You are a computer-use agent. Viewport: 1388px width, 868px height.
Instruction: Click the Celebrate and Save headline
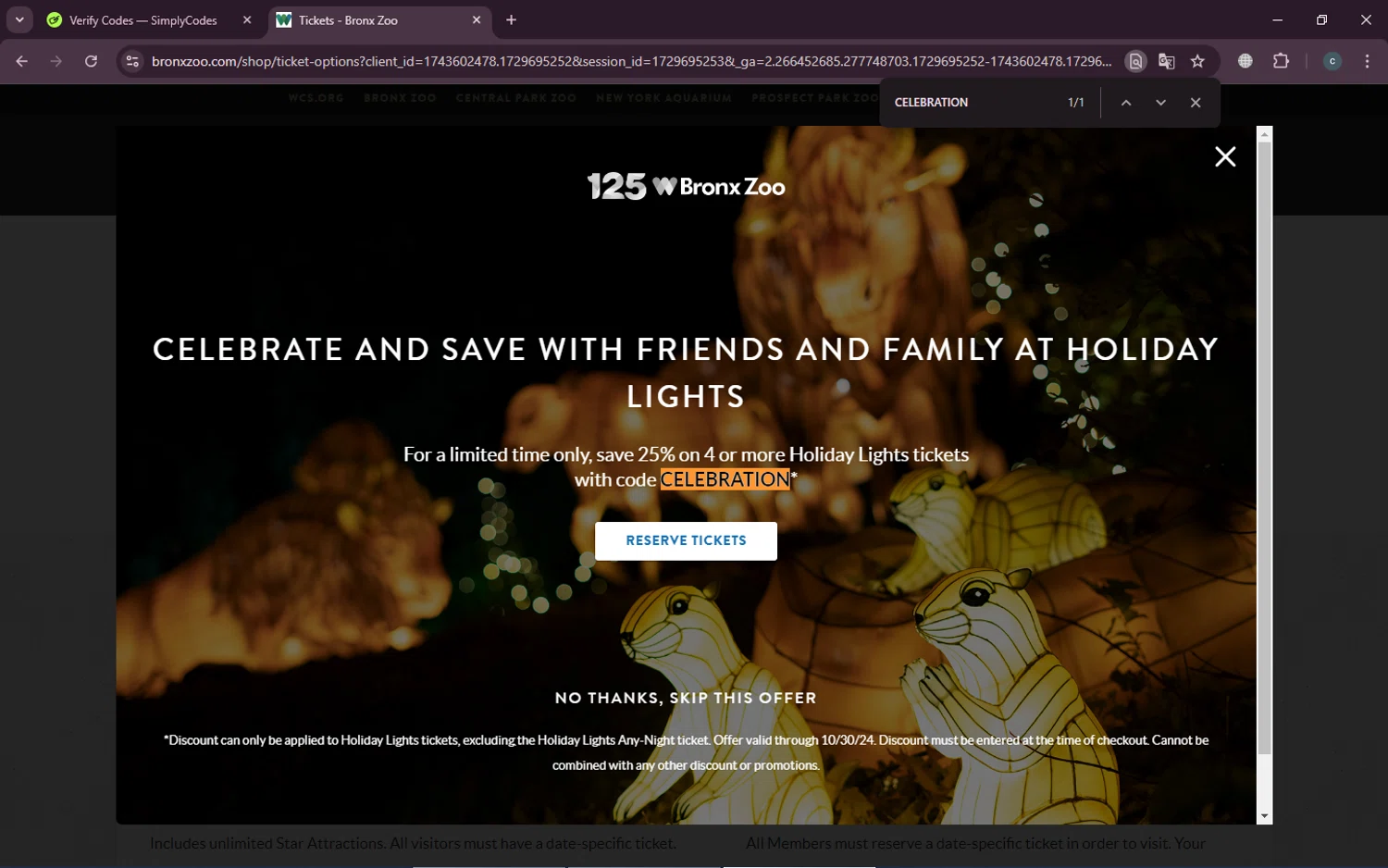pyautogui.click(x=686, y=372)
